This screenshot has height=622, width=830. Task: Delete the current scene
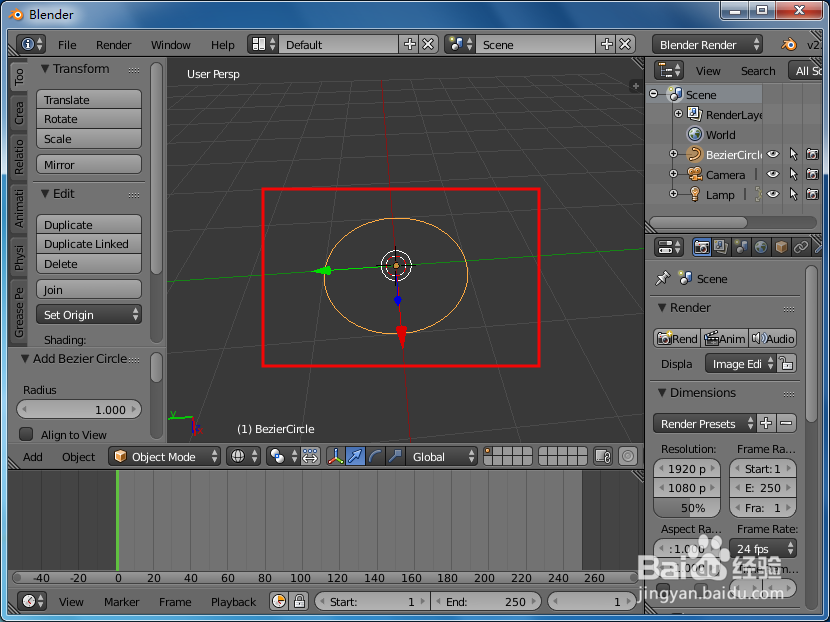pos(625,44)
